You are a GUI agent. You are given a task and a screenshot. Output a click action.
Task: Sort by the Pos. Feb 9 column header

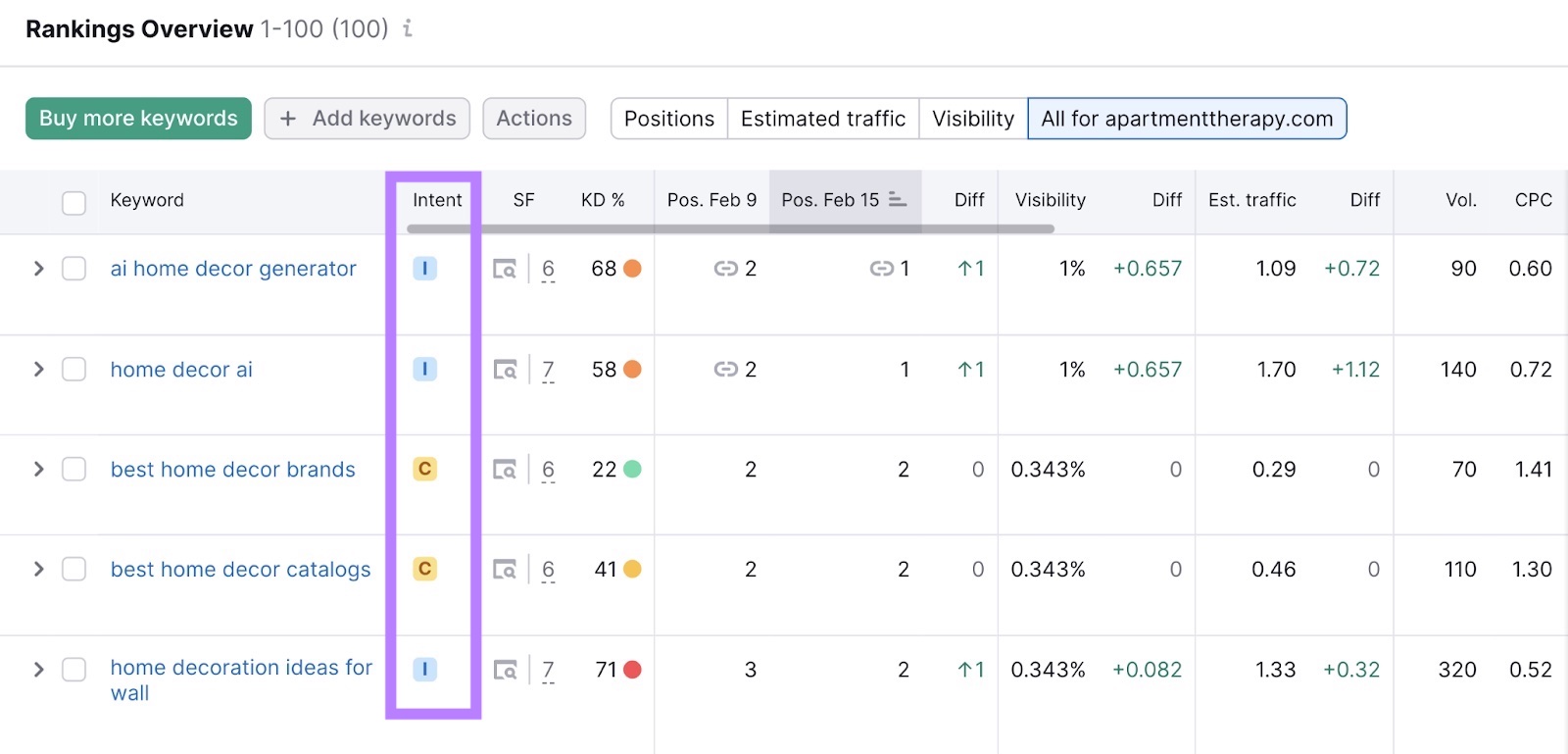[711, 200]
